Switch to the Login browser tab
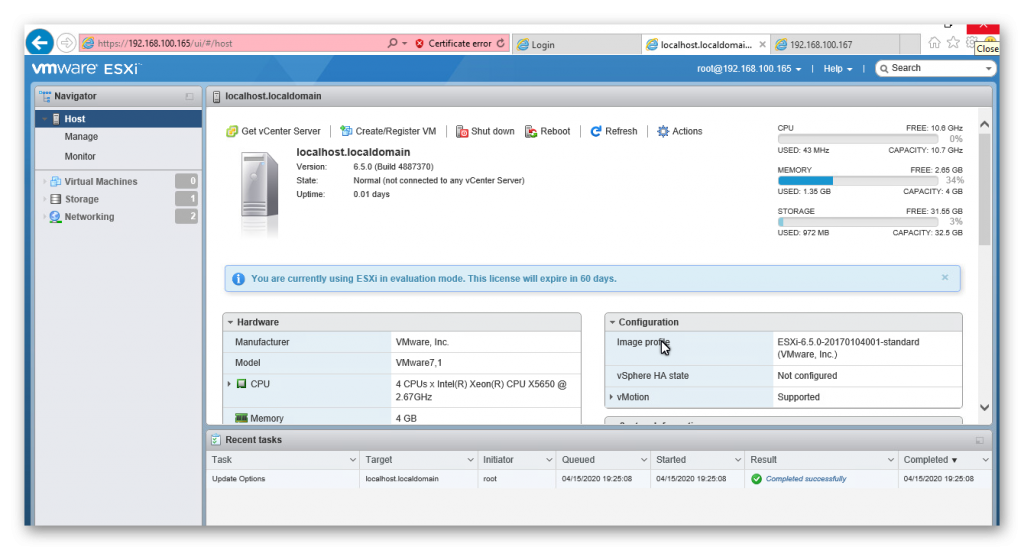The height and width of the screenshot is (550, 1024). tap(577, 44)
